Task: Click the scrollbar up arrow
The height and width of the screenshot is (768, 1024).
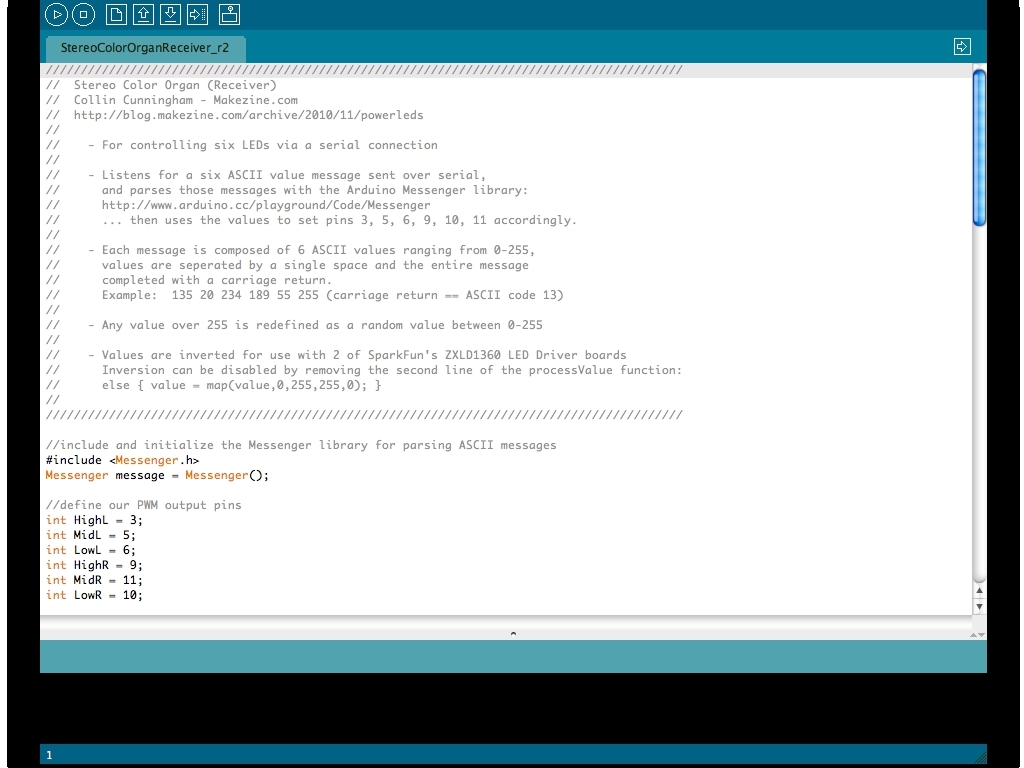Action: pos(979,590)
